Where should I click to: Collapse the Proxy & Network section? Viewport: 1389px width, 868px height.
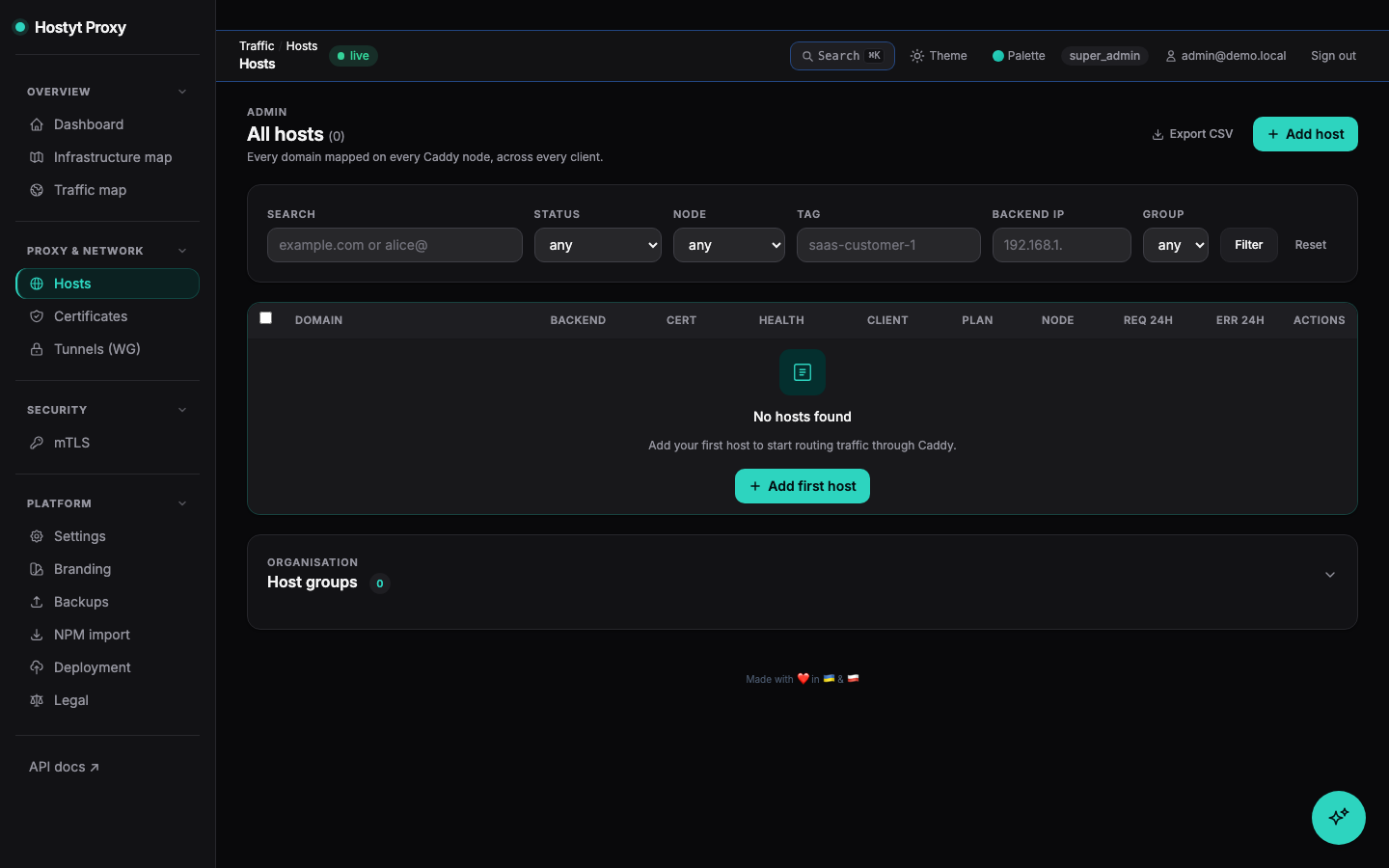[182, 251]
